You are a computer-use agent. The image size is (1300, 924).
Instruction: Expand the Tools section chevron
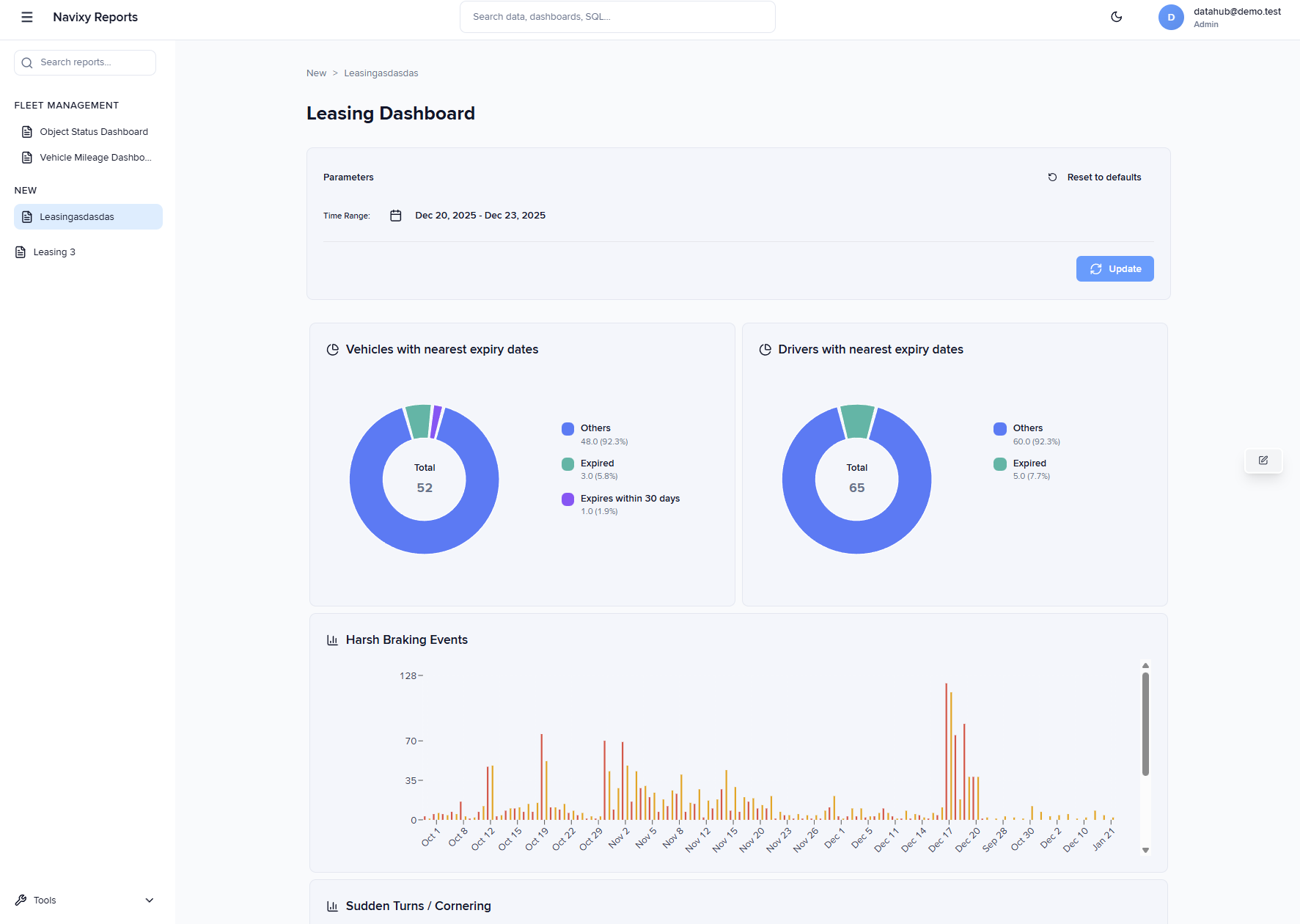click(150, 901)
